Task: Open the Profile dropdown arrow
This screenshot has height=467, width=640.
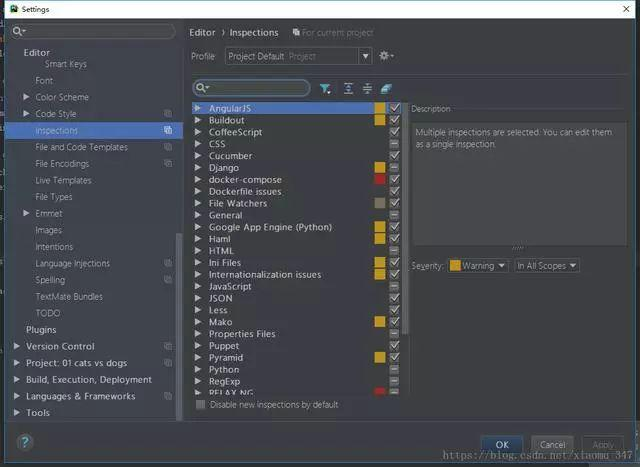Action: (x=365, y=56)
